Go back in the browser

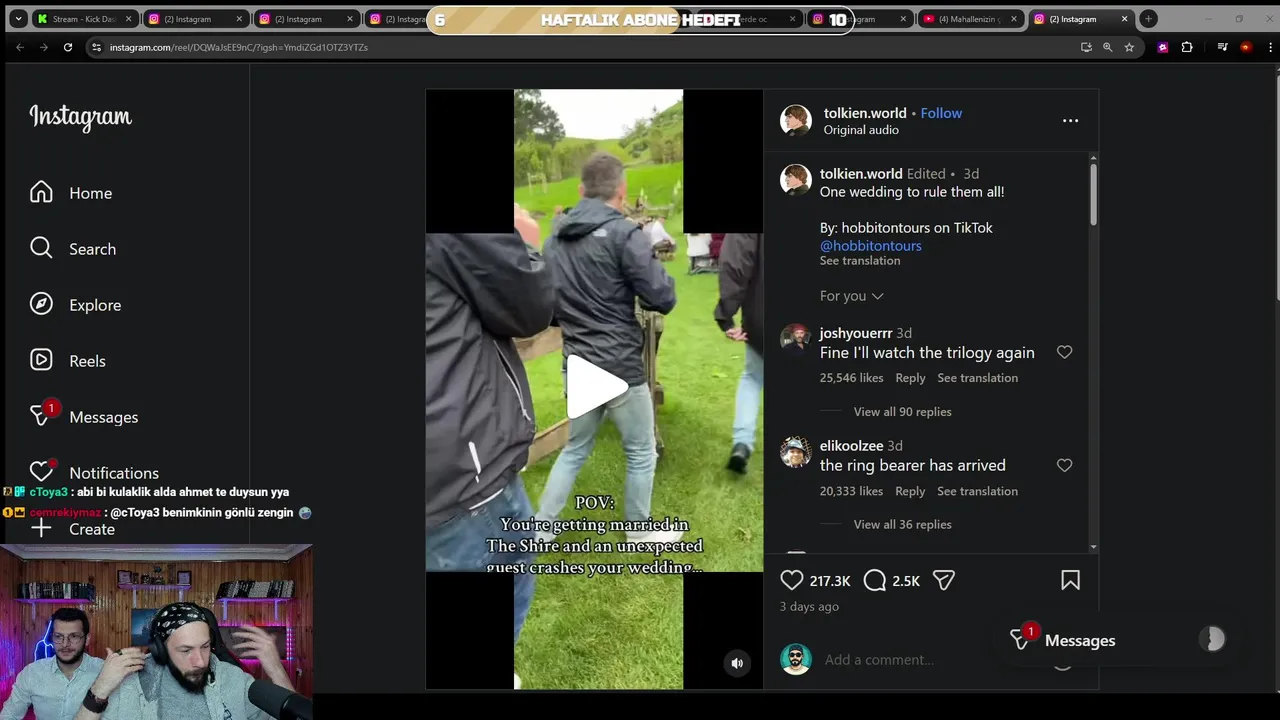click(x=19, y=47)
